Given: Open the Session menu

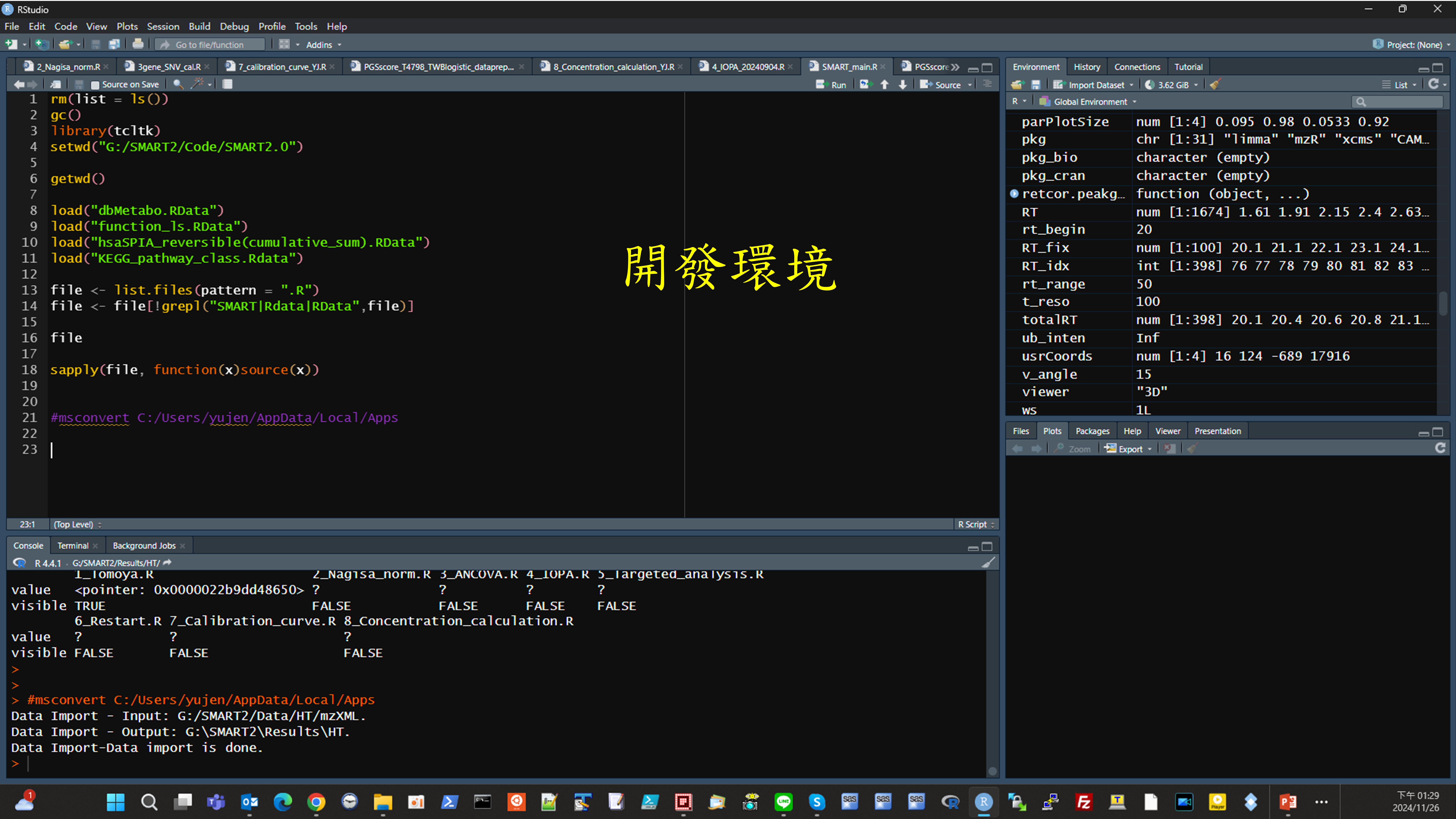Looking at the screenshot, I should click(x=163, y=27).
